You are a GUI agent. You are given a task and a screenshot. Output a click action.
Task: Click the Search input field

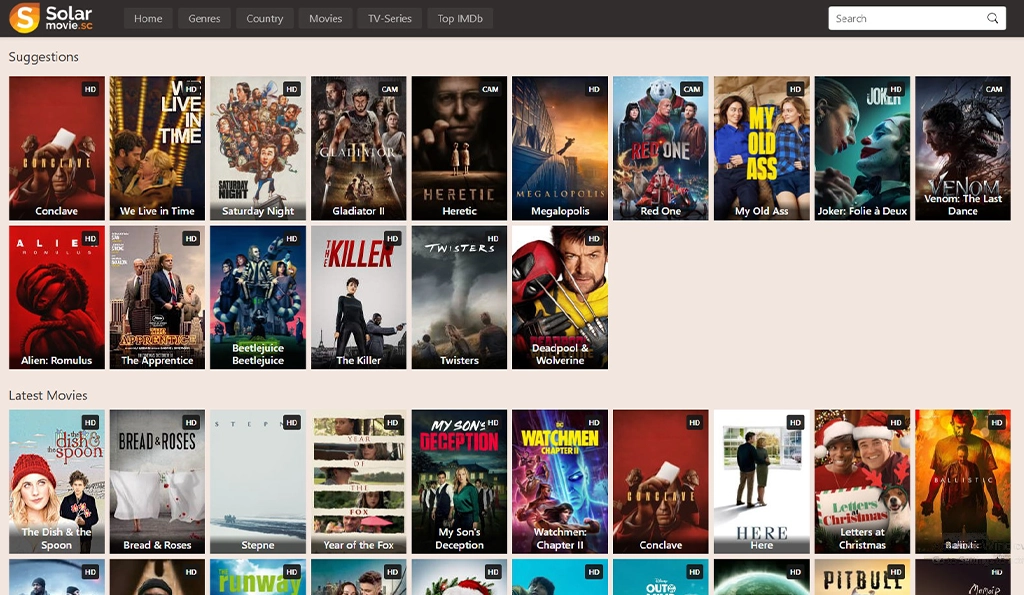tap(905, 18)
